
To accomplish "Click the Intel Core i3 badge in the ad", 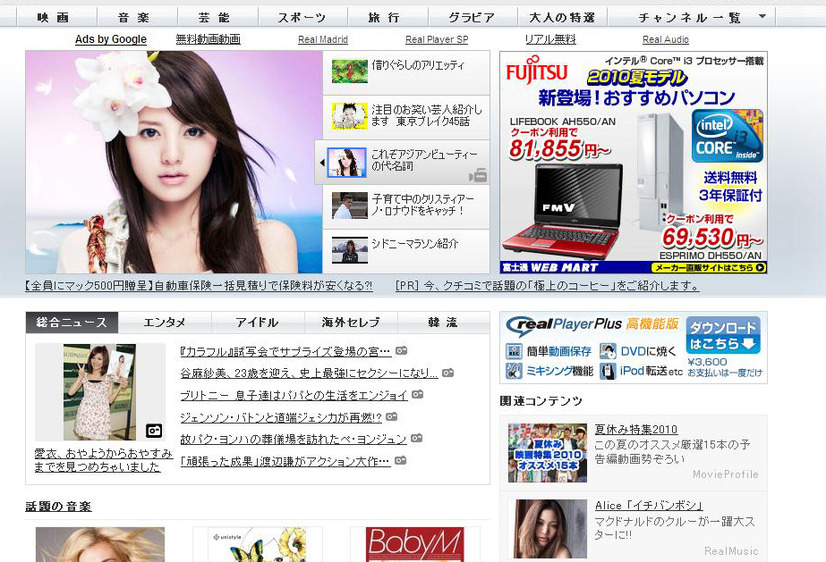I will click(x=727, y=136).
